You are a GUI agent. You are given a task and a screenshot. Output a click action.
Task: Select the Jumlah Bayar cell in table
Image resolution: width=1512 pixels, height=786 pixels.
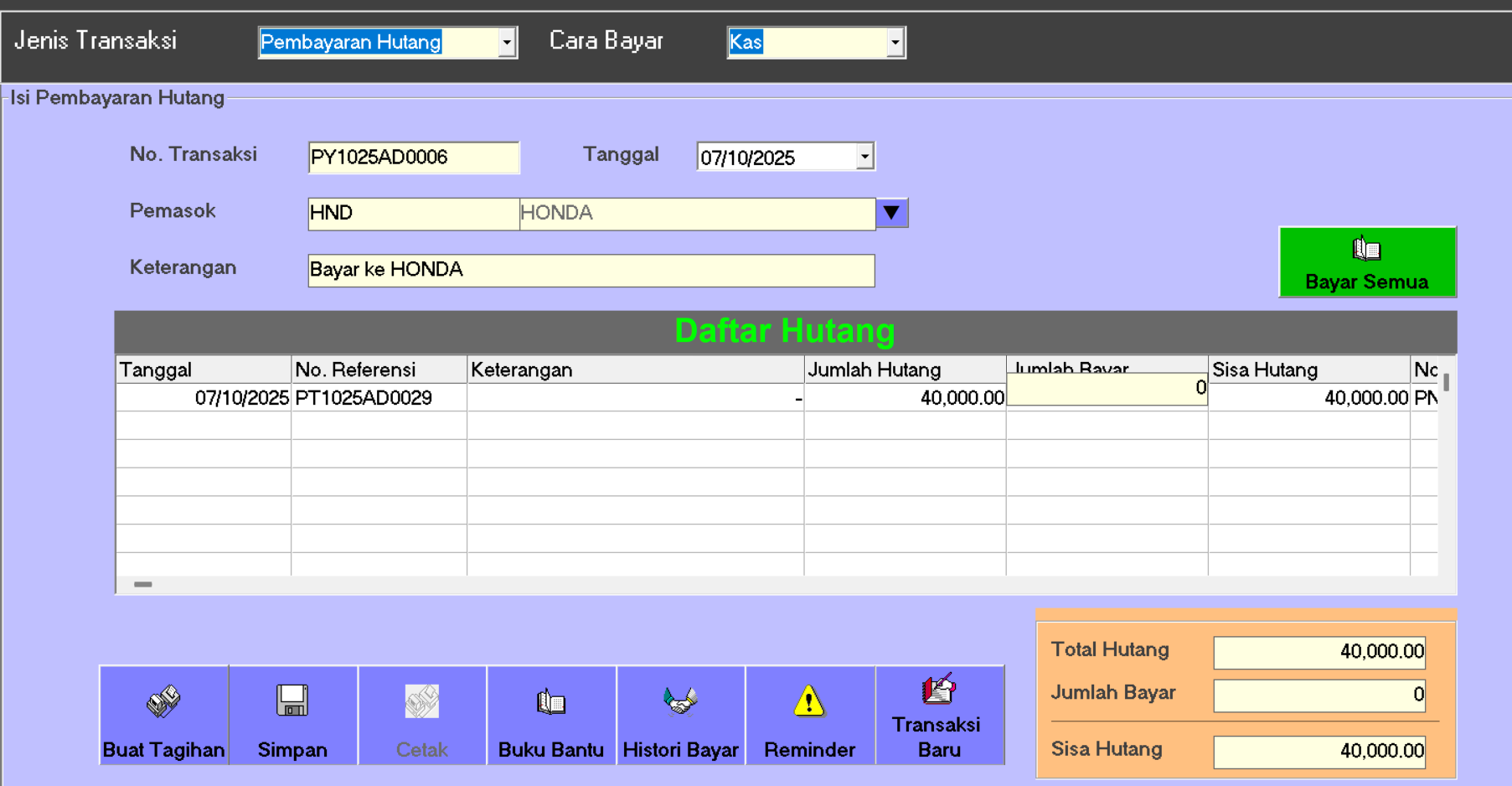click(1106, 390)
